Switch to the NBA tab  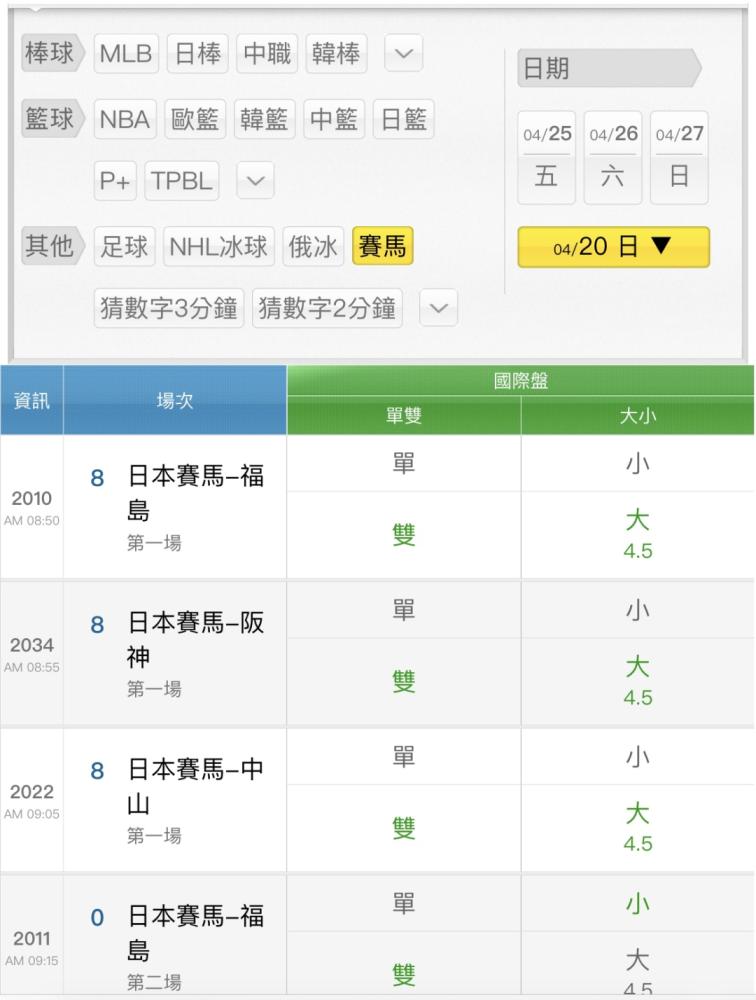pyautogui.click(x=124, y=120)
